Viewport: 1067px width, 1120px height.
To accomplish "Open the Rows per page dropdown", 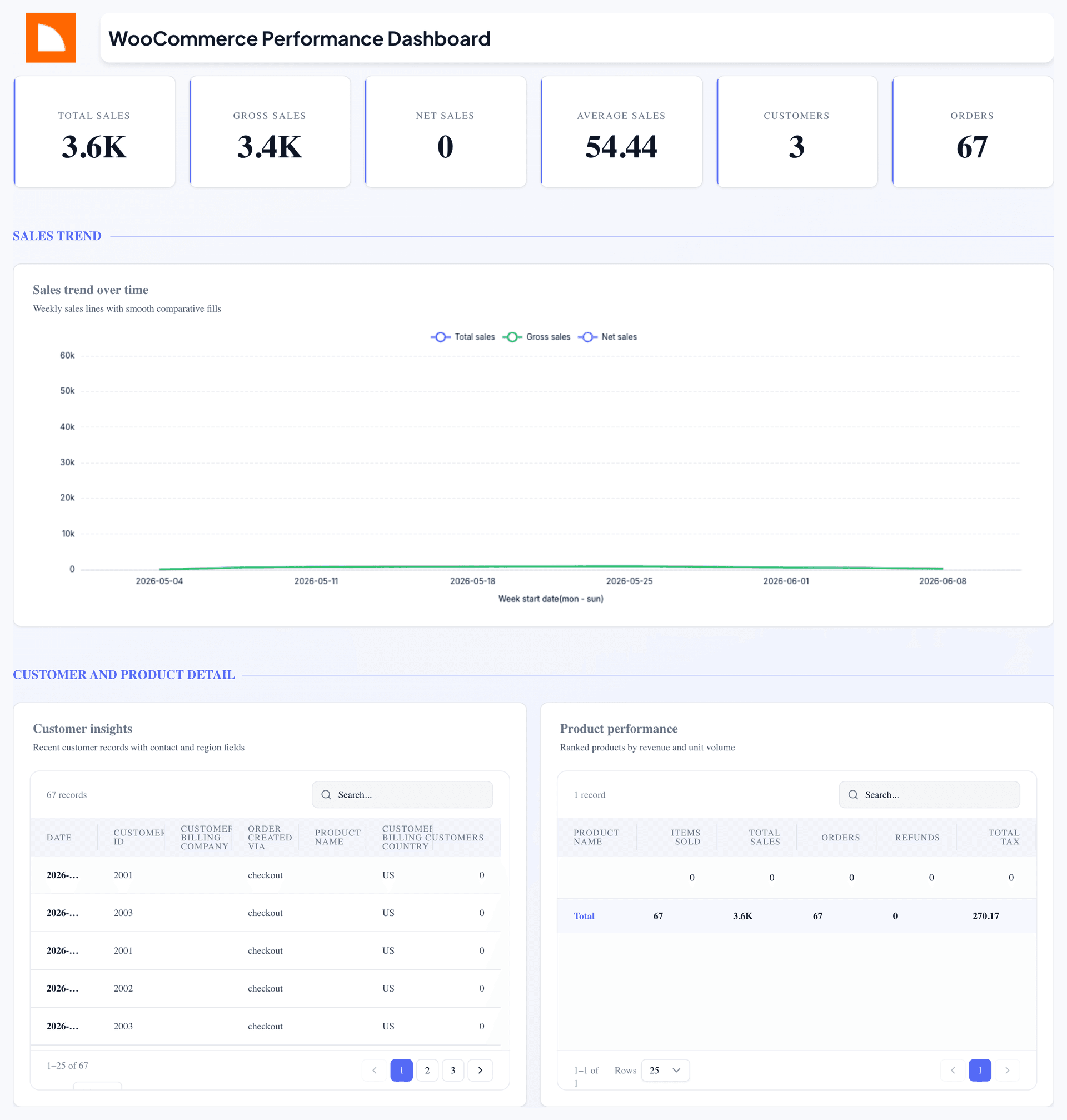I will coord(665,1070).
